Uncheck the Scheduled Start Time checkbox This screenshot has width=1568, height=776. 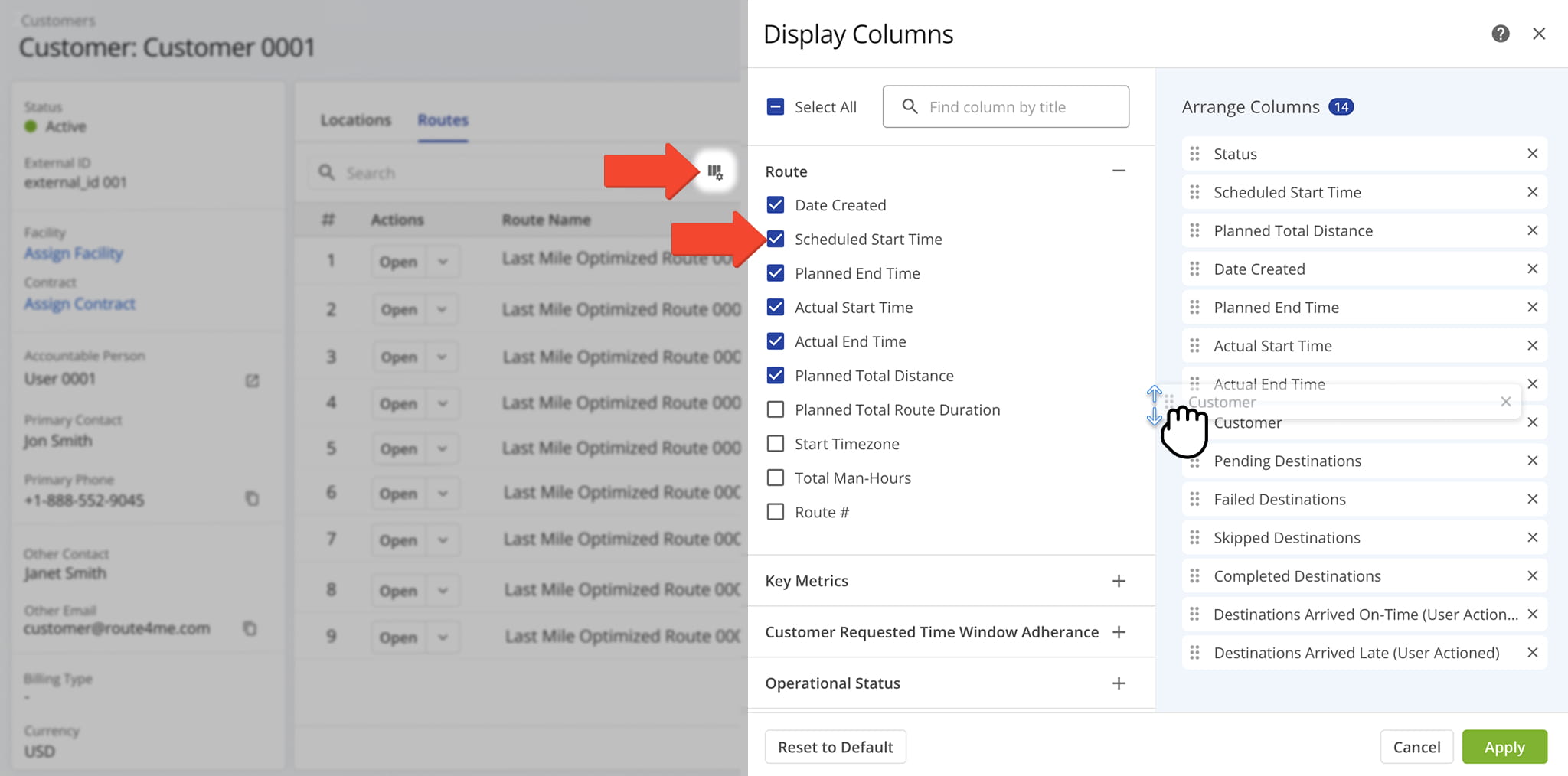[776, 239]
